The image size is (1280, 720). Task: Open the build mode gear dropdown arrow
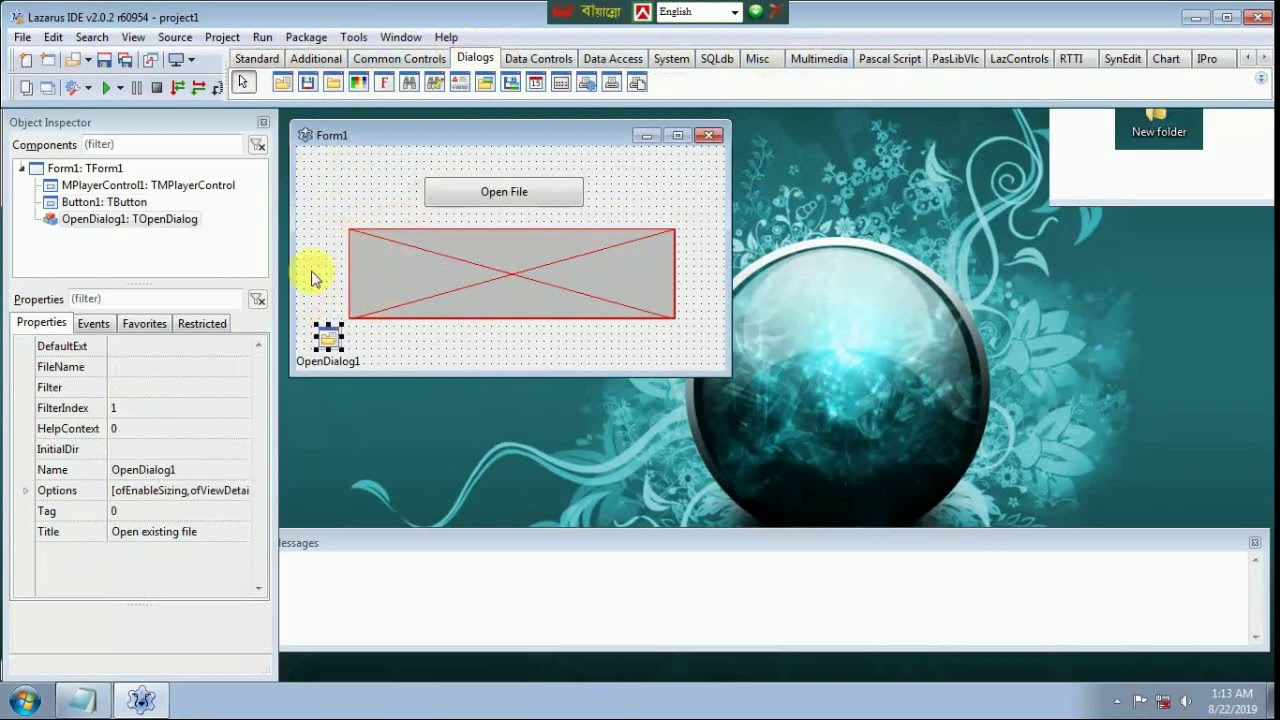coord(88,88)
